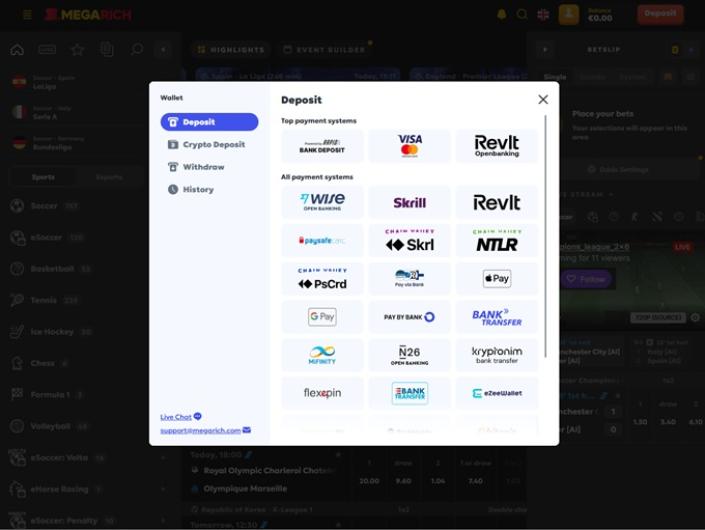Pick the paysafecard payment tile
Image resolution: width=705 pixels, height=530 pixels.
coord(322,241)
